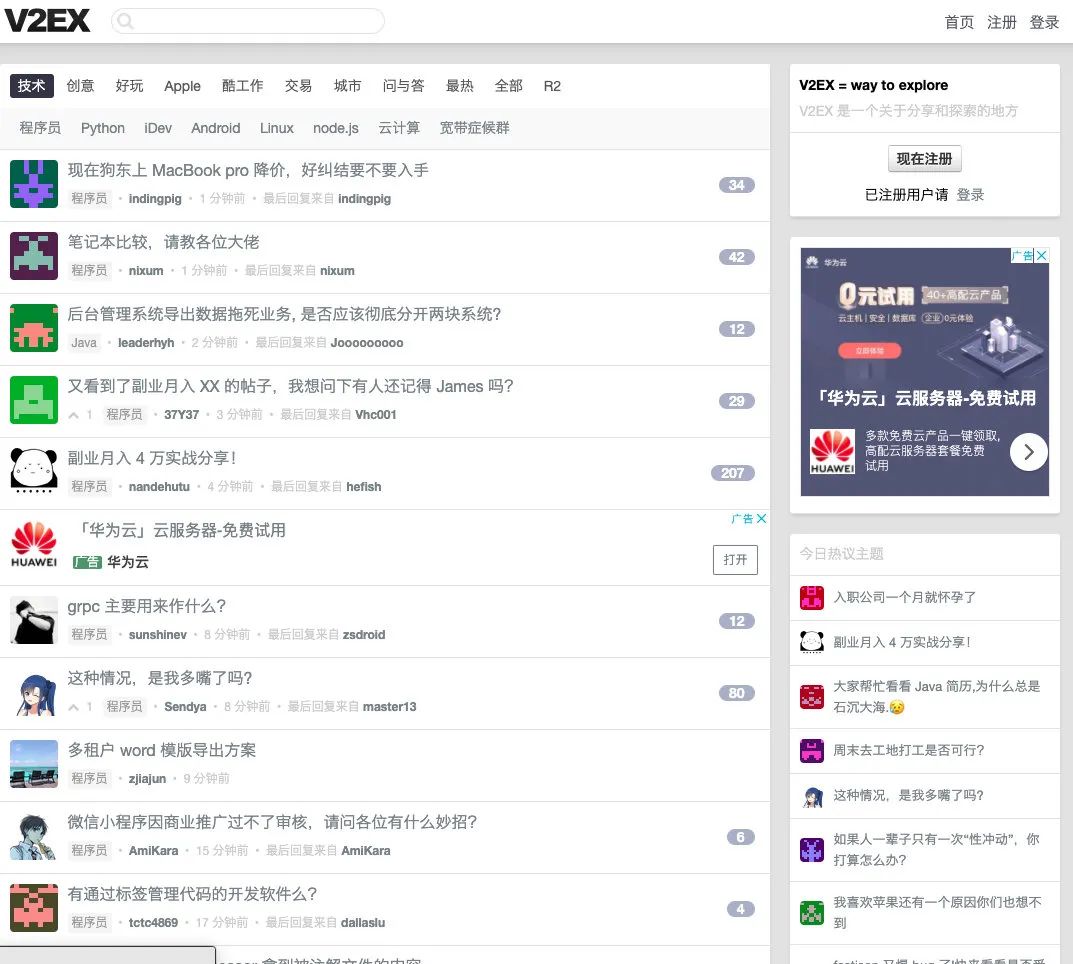The height and width of the screenshot is (964, 1073).
Task: Click panda avatar in hot topics list
Action: click(812, 642)
